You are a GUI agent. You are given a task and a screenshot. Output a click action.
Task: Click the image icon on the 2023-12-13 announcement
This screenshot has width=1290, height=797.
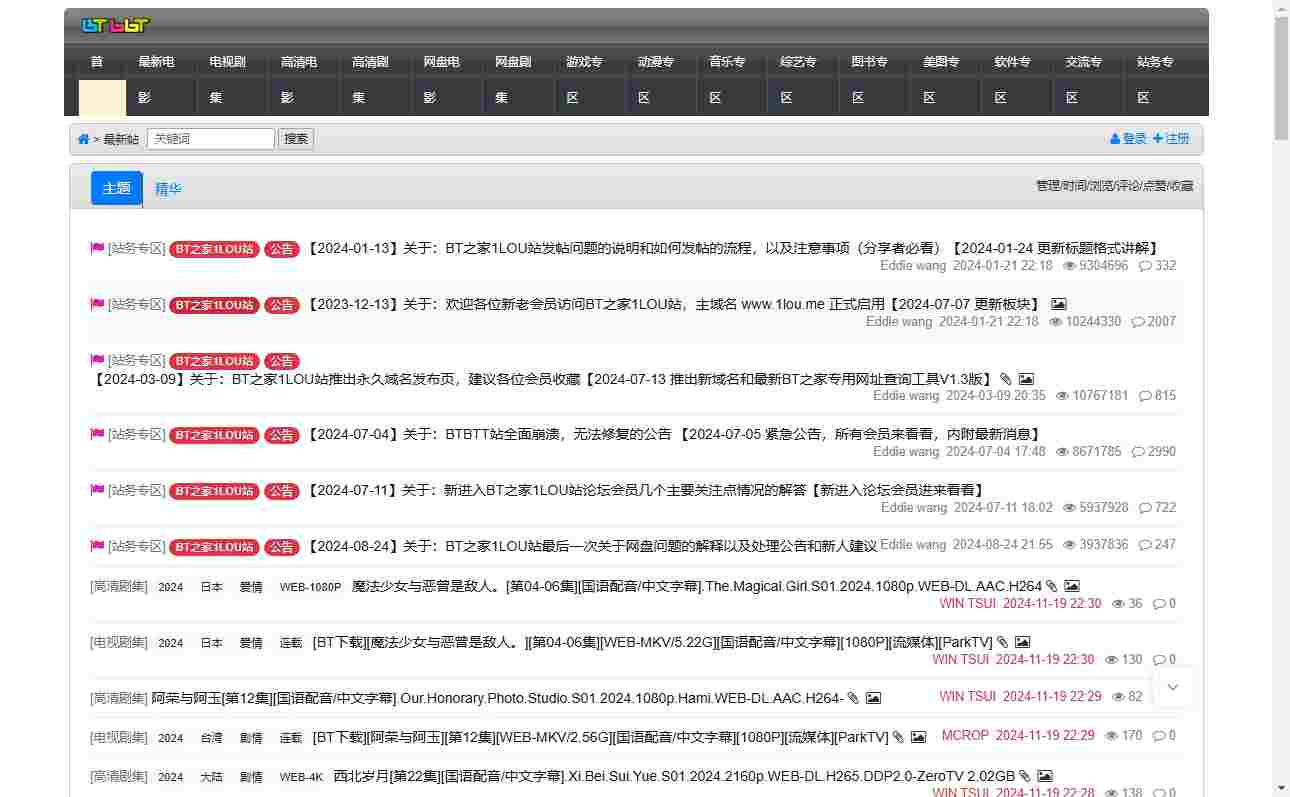[1059, 304]
